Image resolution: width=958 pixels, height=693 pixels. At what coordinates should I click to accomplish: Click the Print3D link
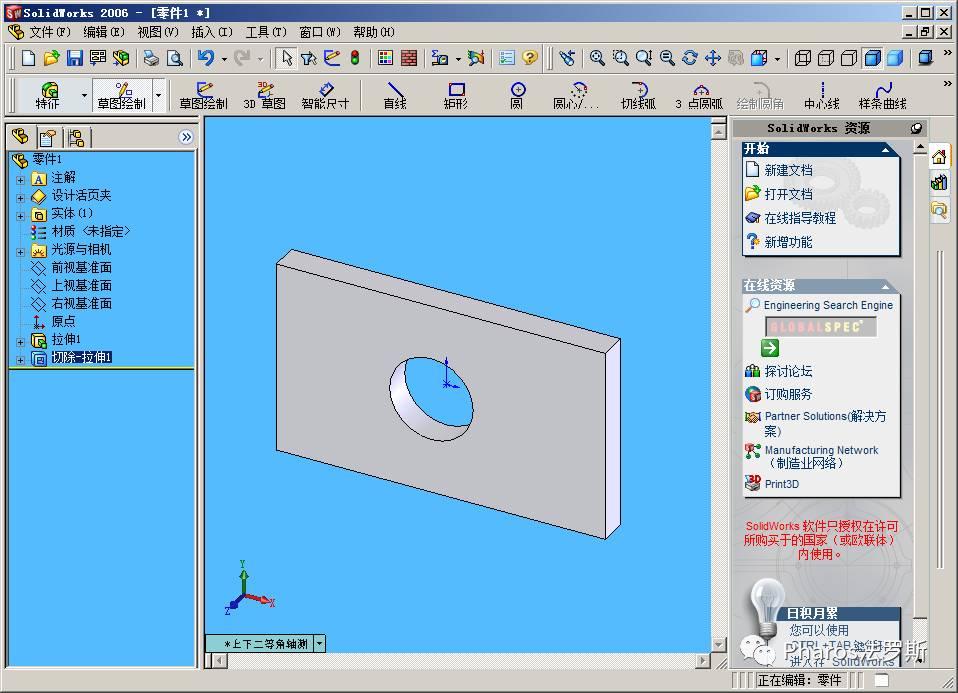click(781, 484)
